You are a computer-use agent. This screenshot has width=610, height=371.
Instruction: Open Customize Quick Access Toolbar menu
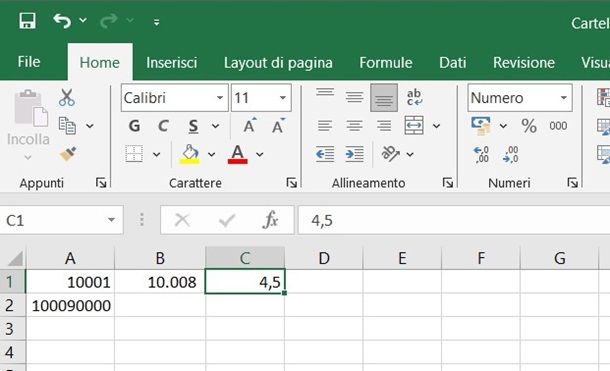click(156, 22)
